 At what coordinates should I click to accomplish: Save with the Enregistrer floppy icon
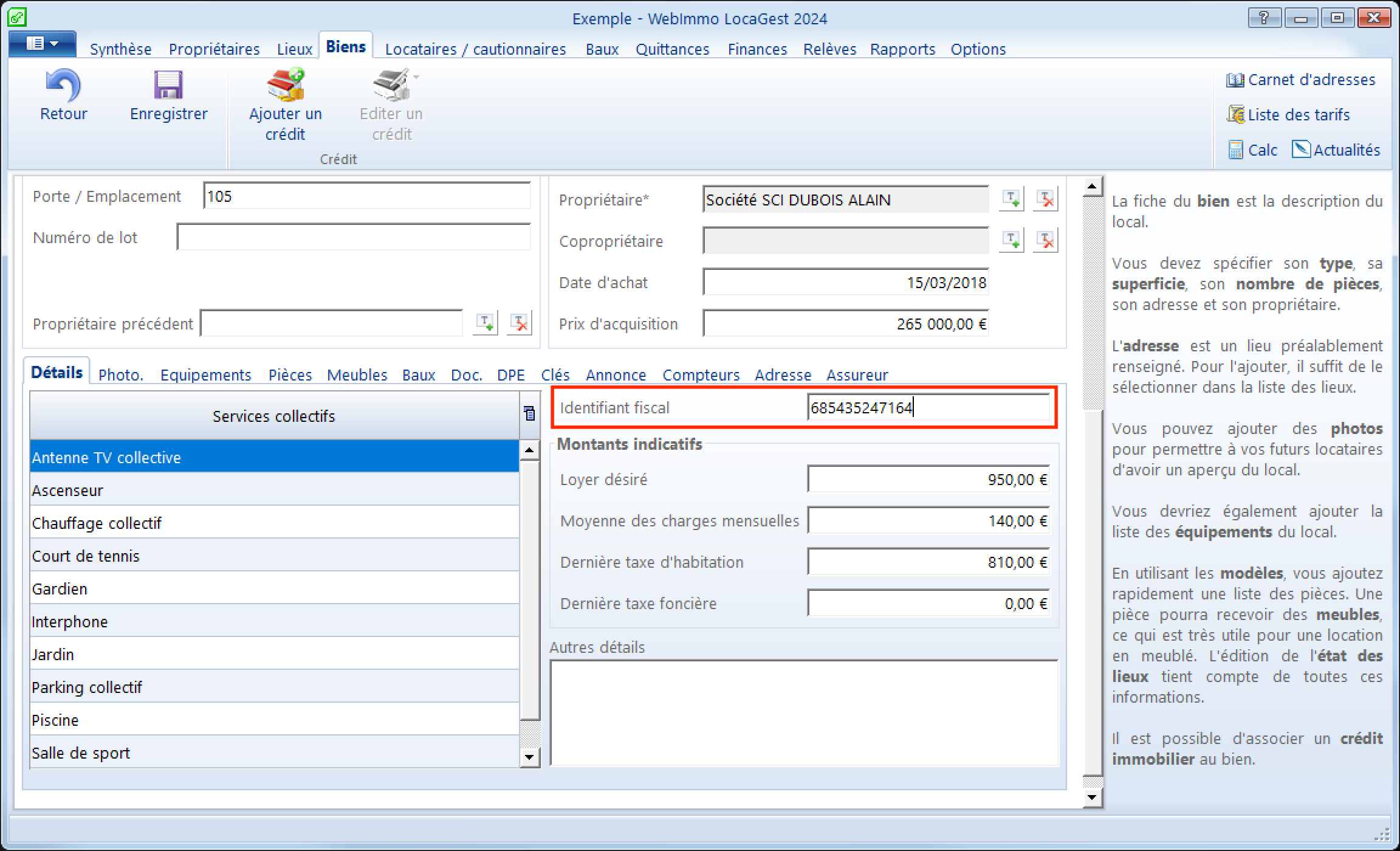pos(168,85)
